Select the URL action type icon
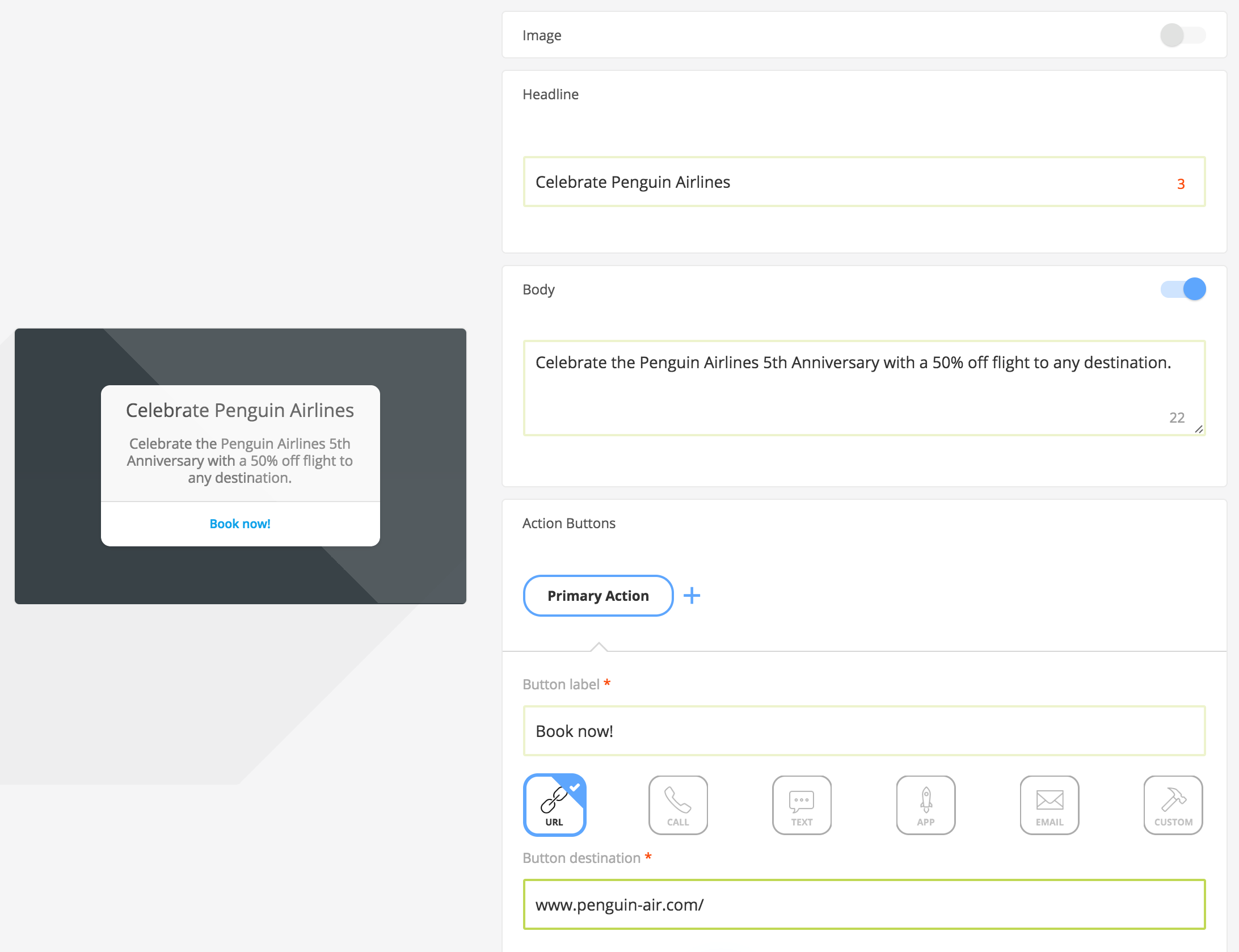Viewport: 1239px width, 952px height. tap(554, 804)
